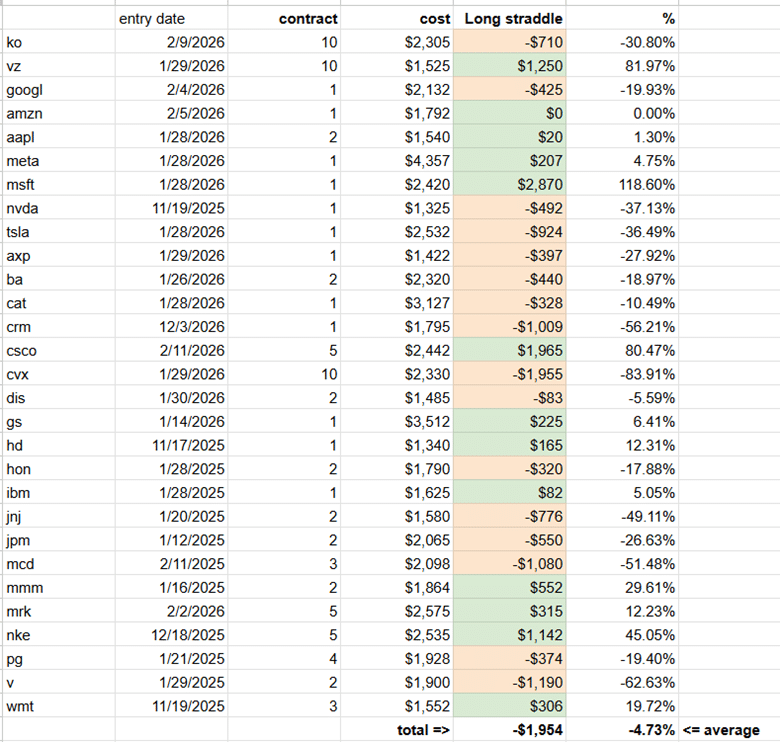Select the 'msft' ticker cell

[20, 185]
